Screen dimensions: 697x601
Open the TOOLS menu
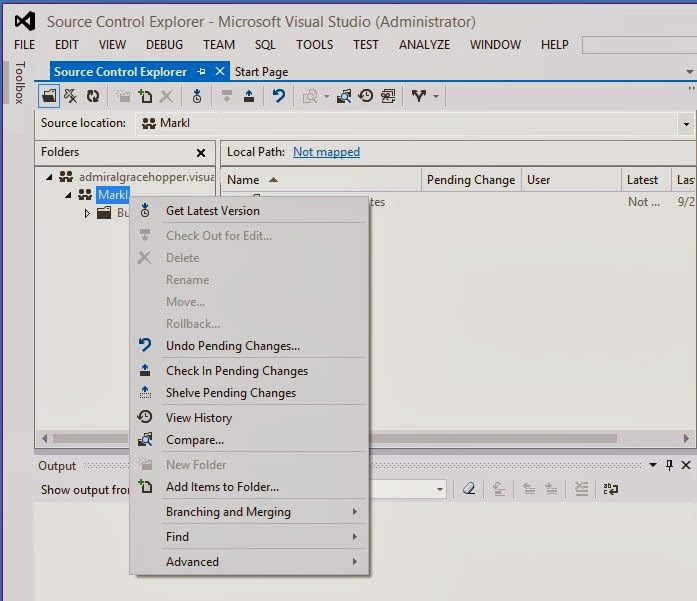[315, 45]
